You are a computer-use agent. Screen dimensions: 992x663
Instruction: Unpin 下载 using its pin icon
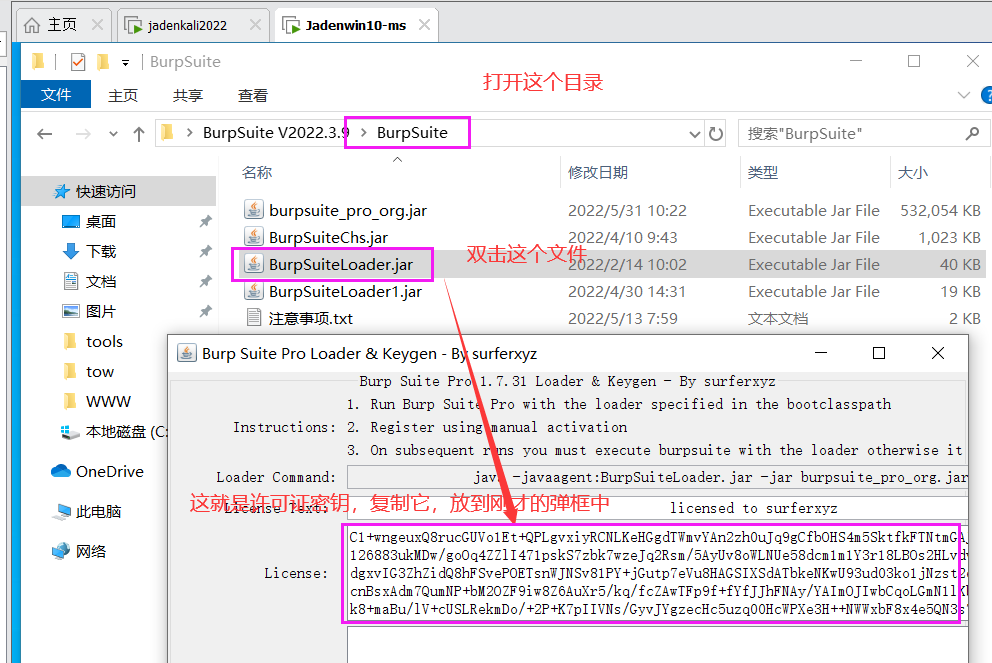[x=206, y=251]
